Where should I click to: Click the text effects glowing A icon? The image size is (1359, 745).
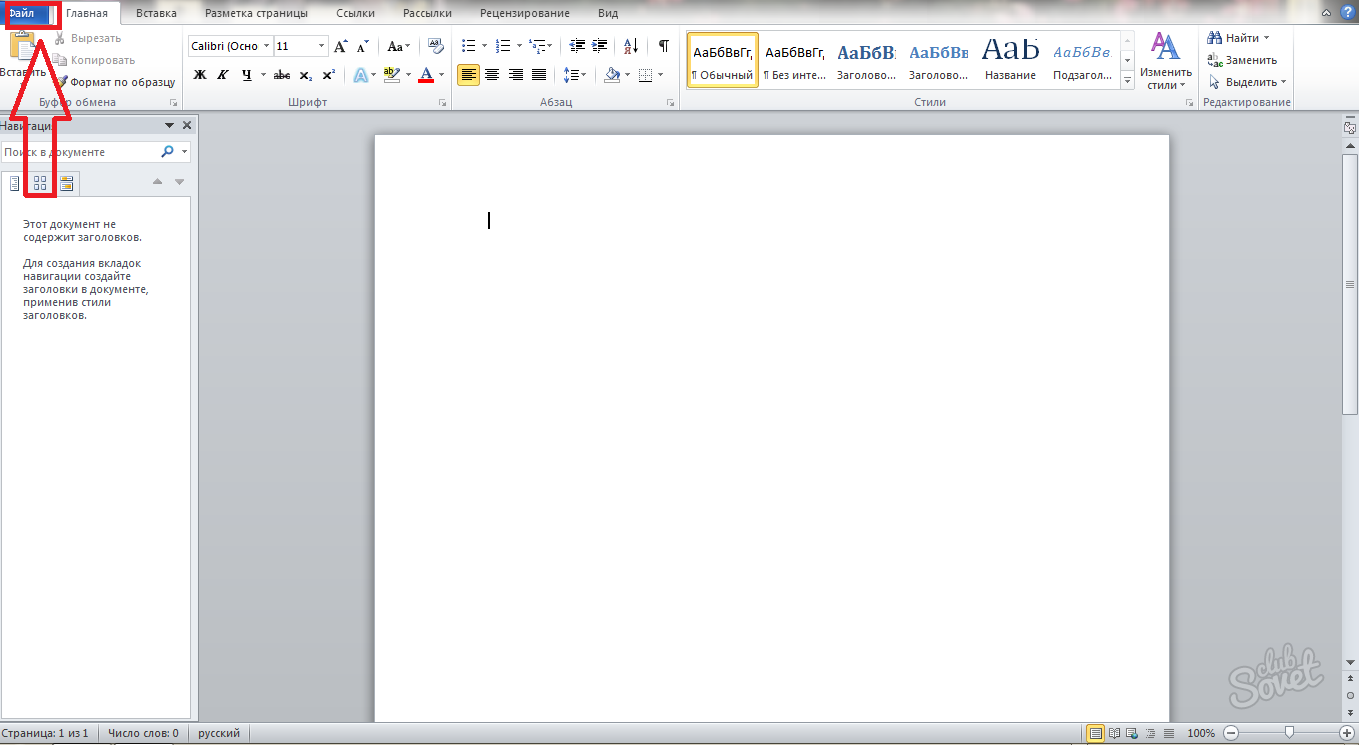pos(360,74)
